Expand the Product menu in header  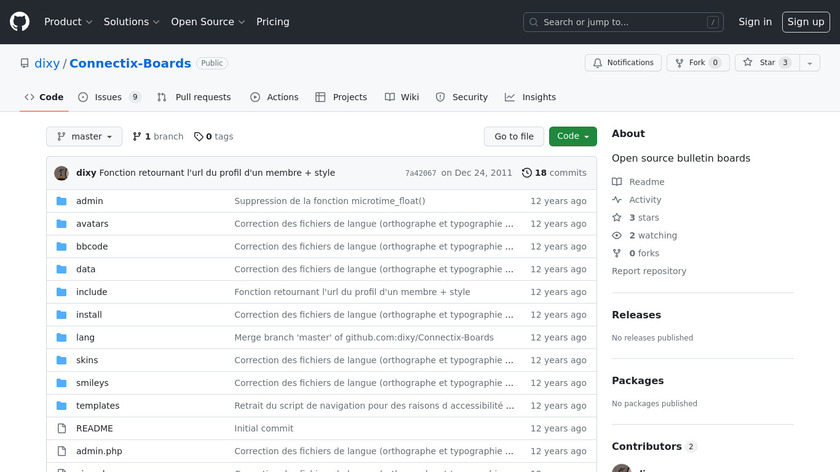coord(68,22)
